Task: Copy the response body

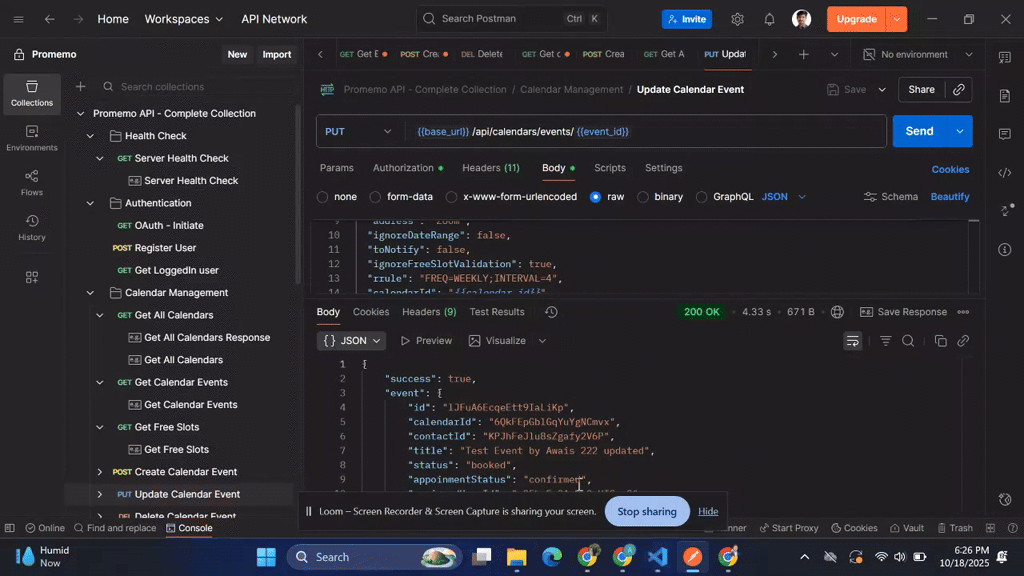Action: [x=940, y=341]
